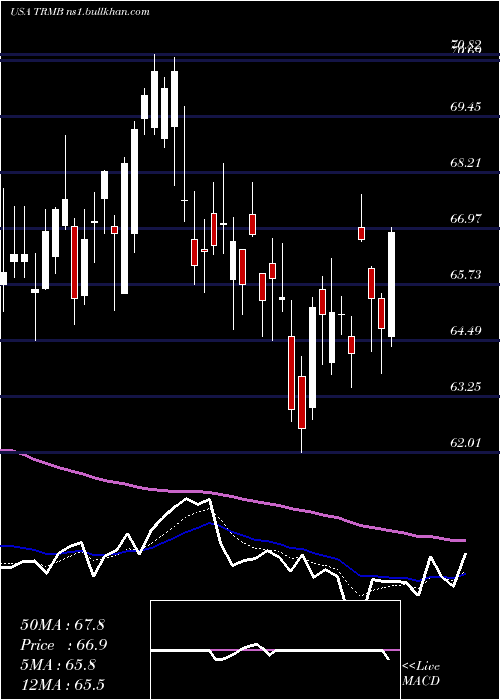The height and width of the screenshot is (700, 500).
Task: Click the 68.21 price level label
Action: [x=466, y=162]
